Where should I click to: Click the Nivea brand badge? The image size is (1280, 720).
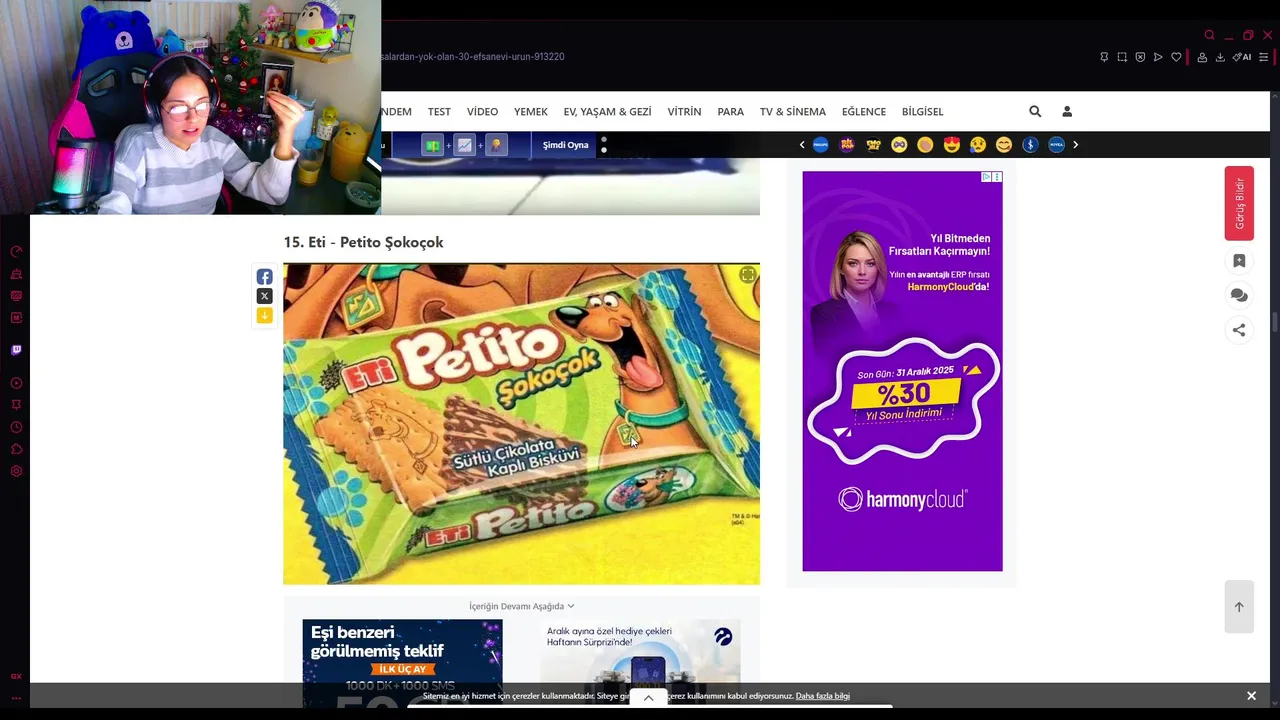(x=1056, y=145)
